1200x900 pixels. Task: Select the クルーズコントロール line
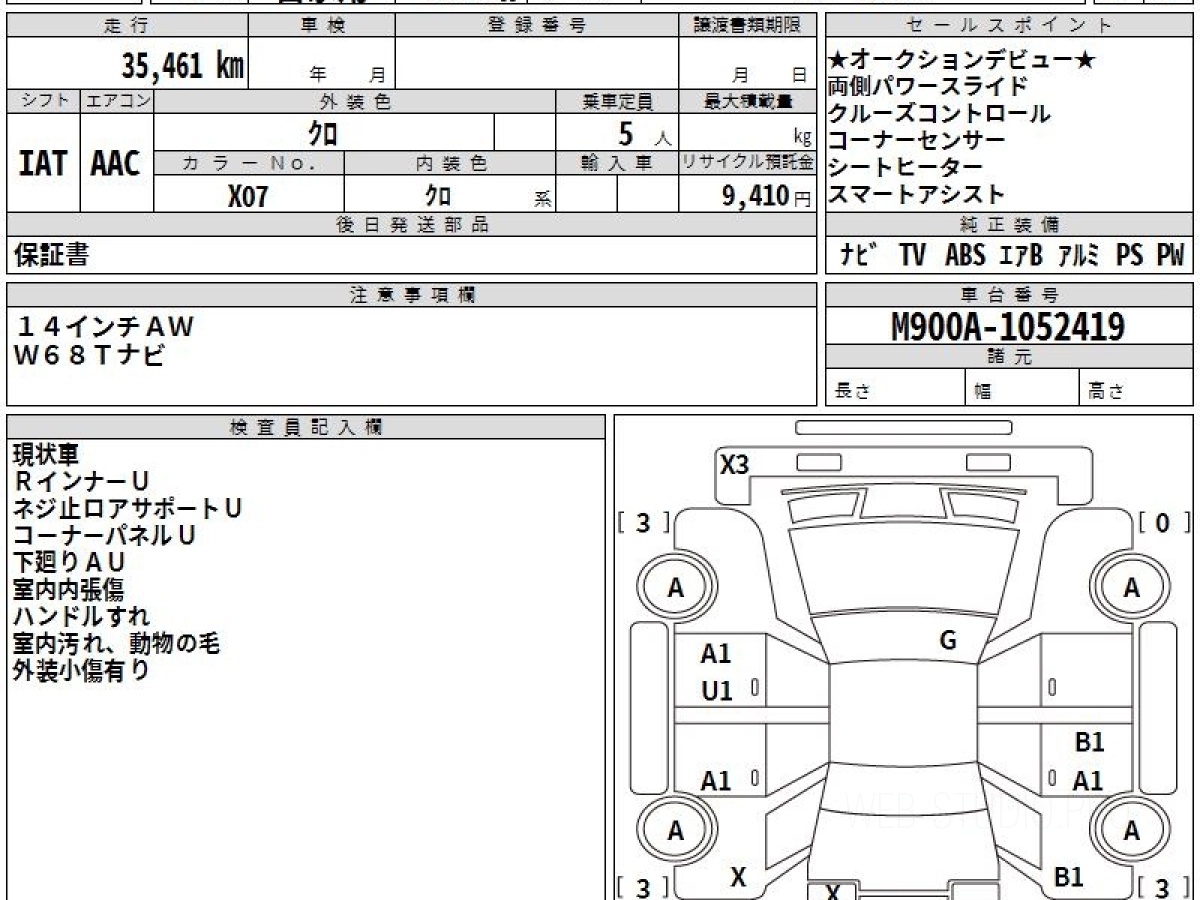coord(939,114)
